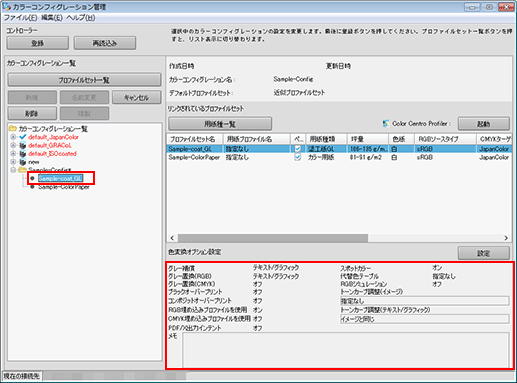The height and width of the screenshot is (383, 517).
Task: Open the 用紙種一覧 list
Action: (220, 124)
